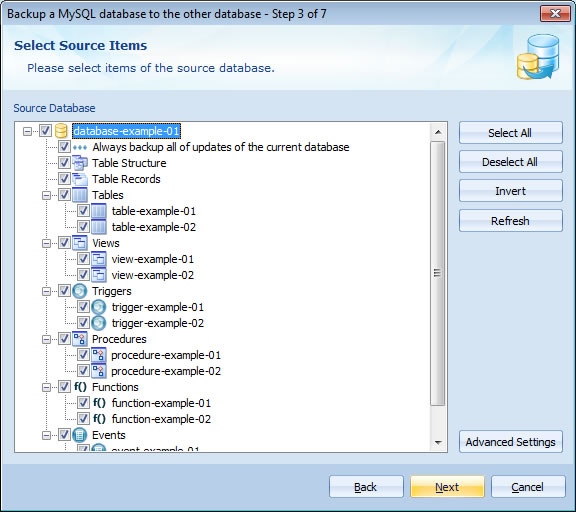Collapse the Views node
576x512 pixels.
click(46, 243)
